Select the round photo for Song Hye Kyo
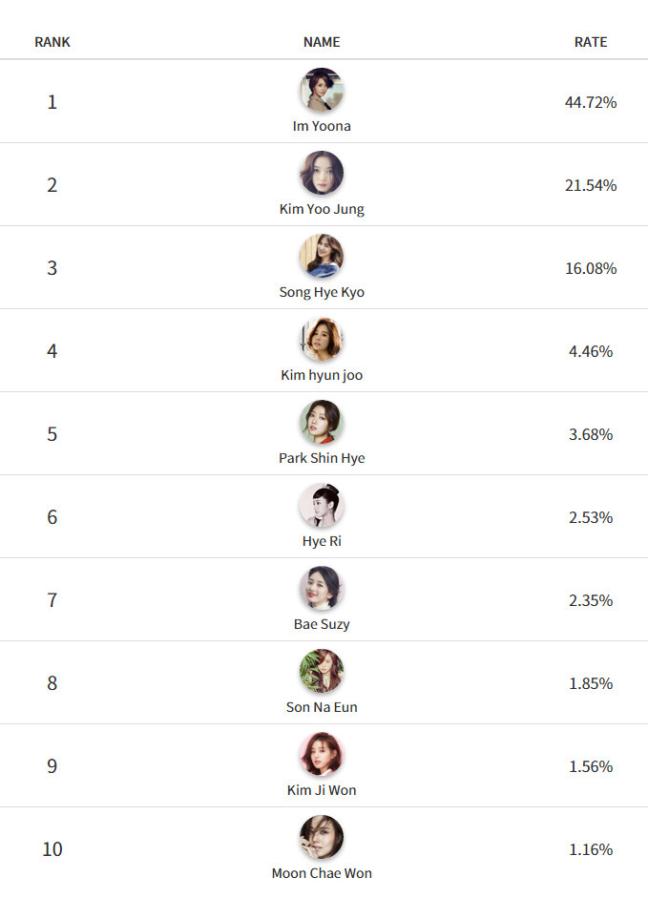The height and width of the screenshot is (898, 648). point(321,257)
